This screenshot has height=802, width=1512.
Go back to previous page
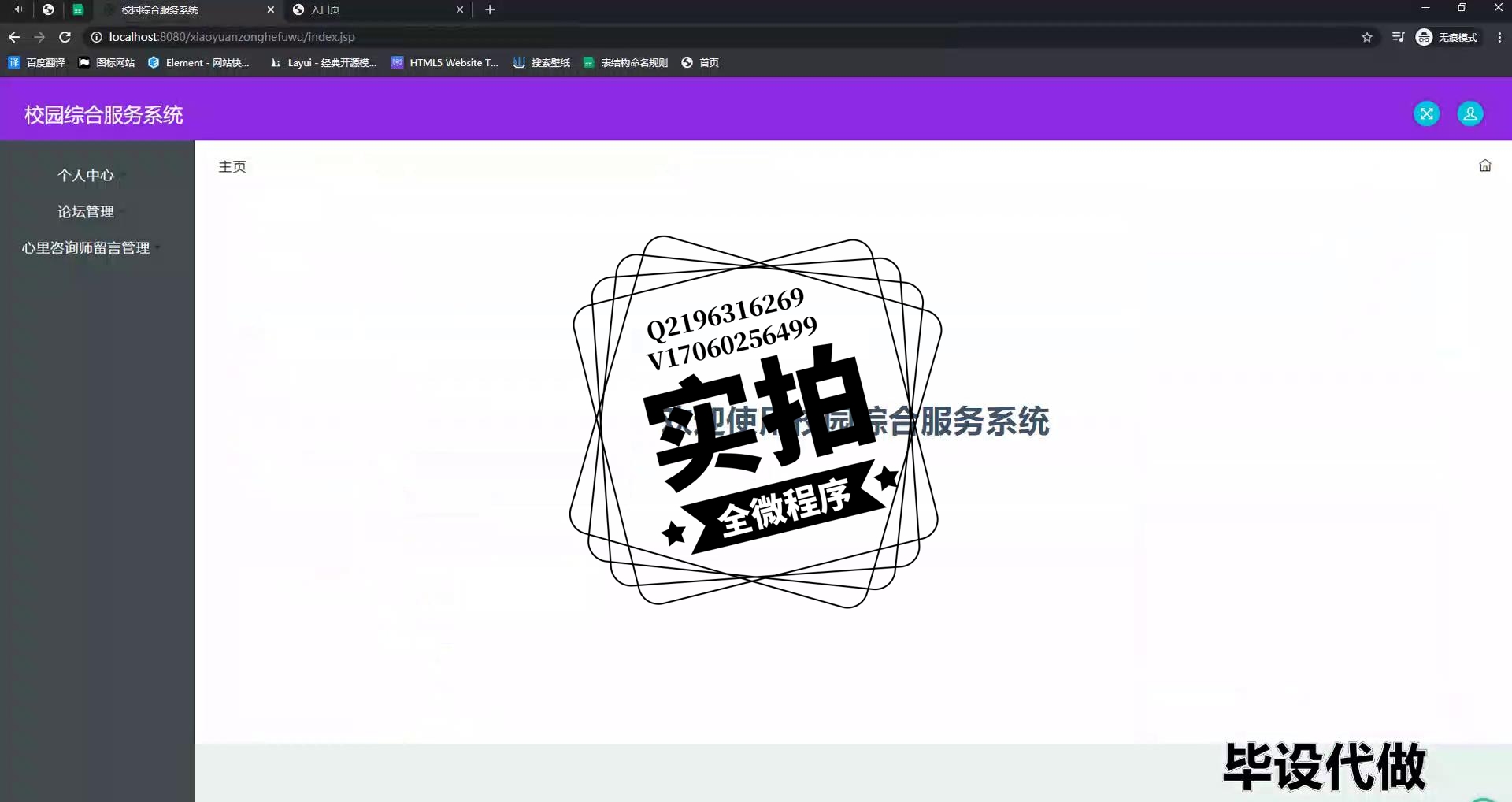tap(14, 37)
